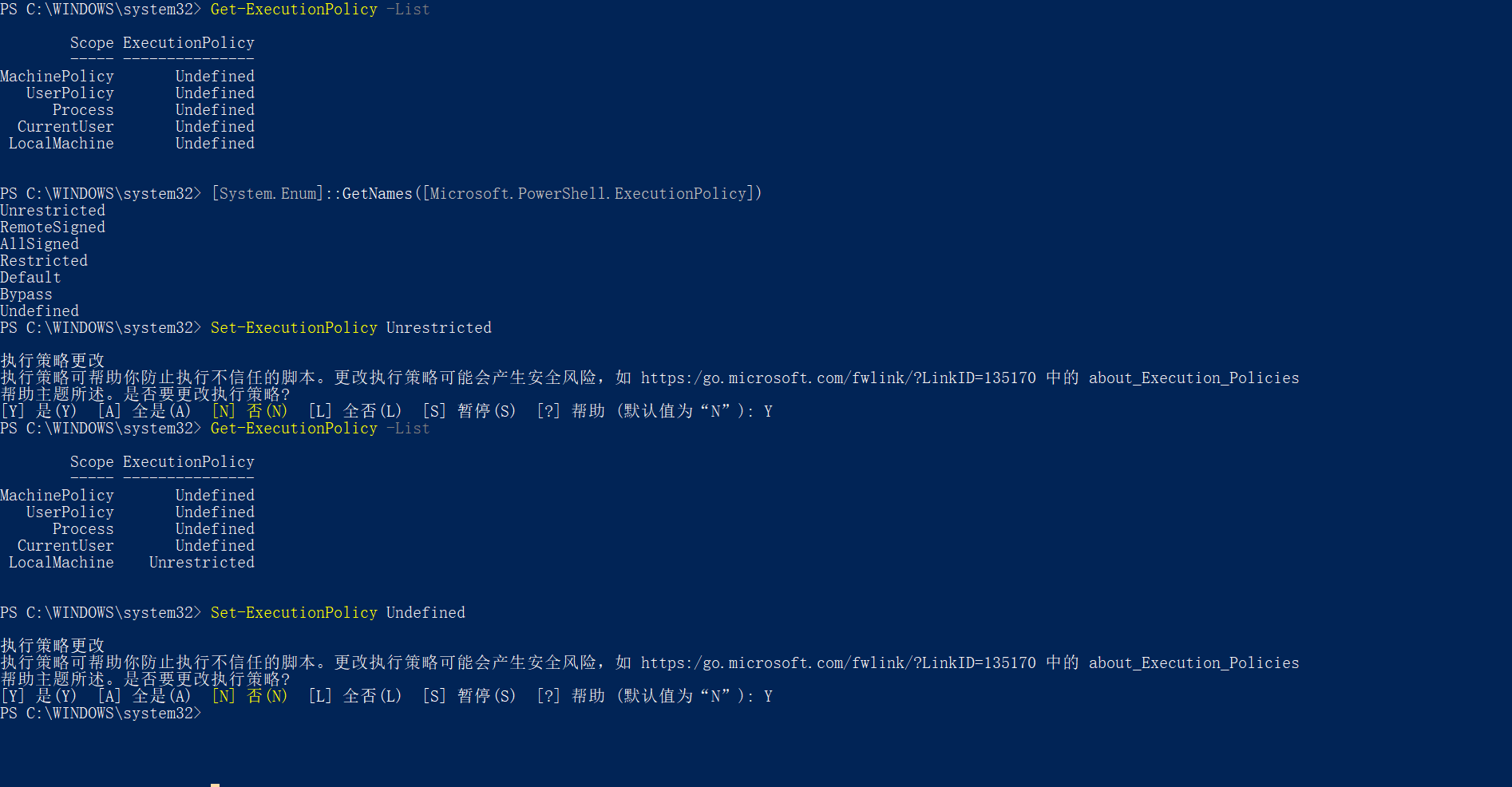Click the [S] 暂停(S) option in second prompt
Screen dimensions: 1512x787
[x=469, y=696]
